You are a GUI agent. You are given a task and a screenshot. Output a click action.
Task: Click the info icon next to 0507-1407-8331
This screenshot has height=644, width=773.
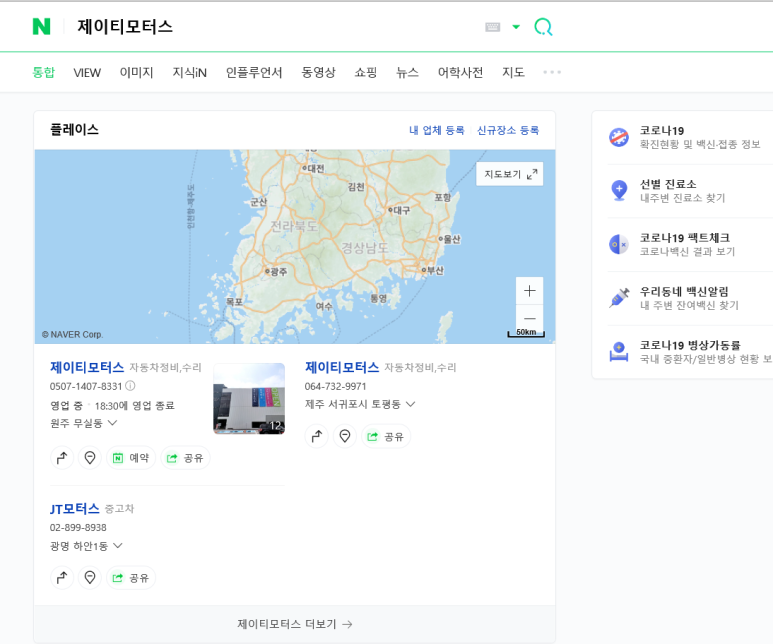point(130,386)
